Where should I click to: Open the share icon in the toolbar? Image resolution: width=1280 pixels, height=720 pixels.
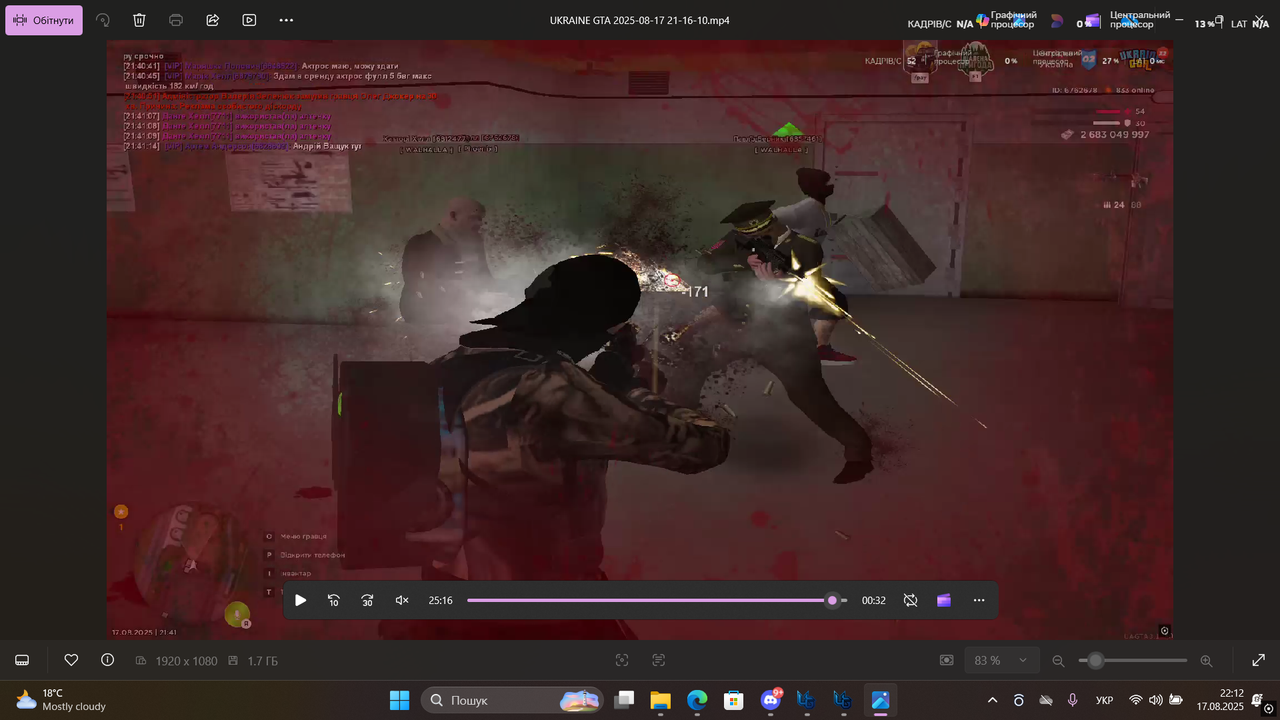click(x=213, y=20)
